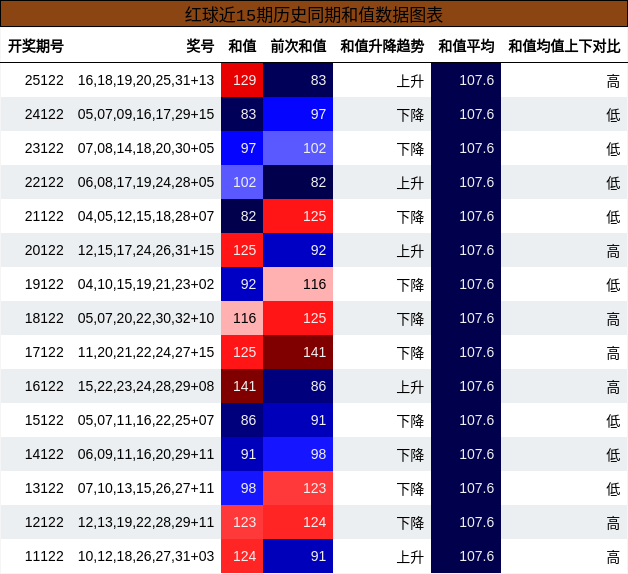Select prize numbers 06,09,11,16,20,29+11
Viewport: 628px width, 574px height.
coord(146,455)
